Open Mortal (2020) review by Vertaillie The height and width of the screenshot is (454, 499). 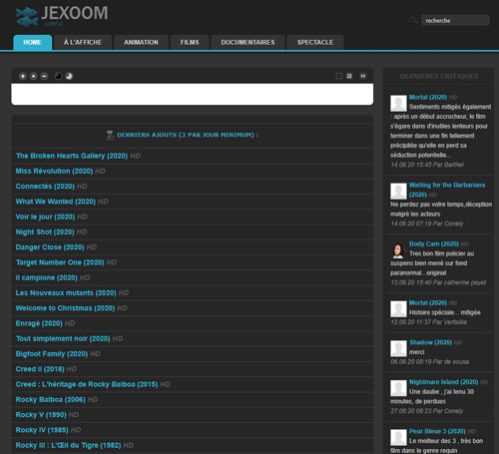(428, 303)
